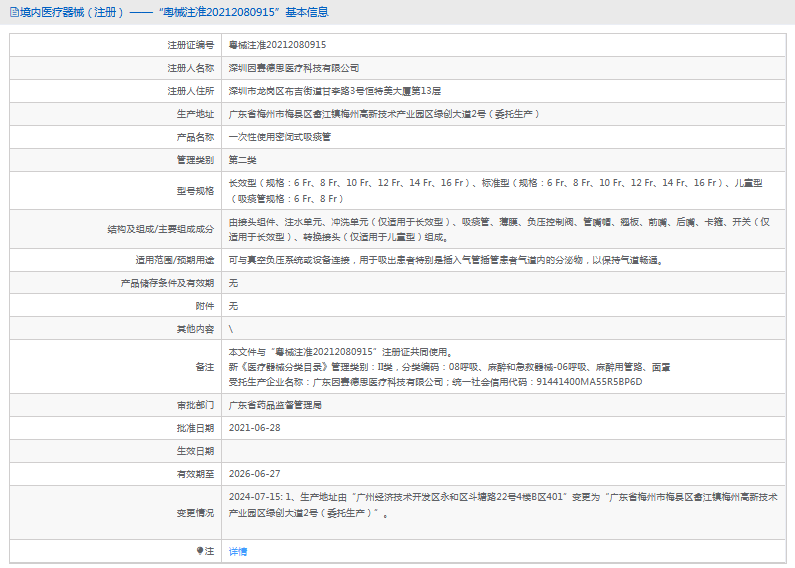The image size is (795, 568).
Task: Click the 其他内容 label
Action: tap(195, 329)
